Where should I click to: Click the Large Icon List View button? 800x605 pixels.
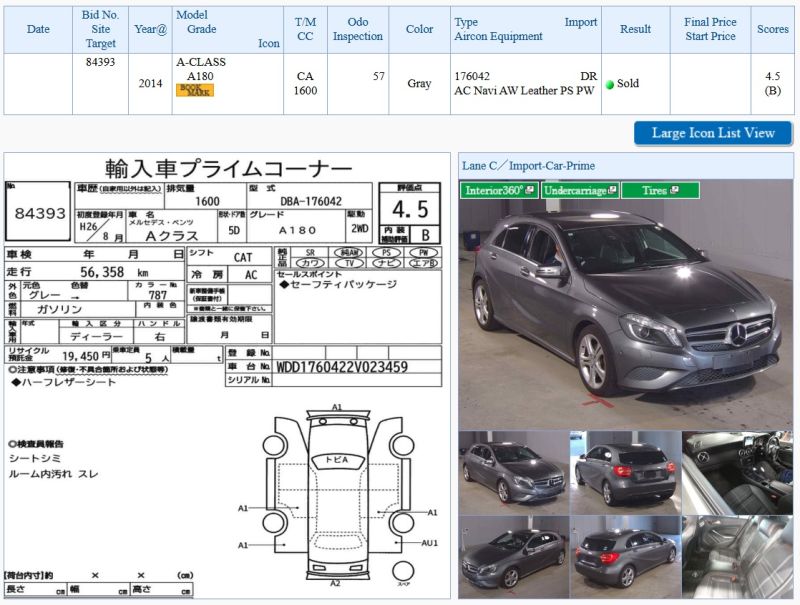[x=713, y=133]
